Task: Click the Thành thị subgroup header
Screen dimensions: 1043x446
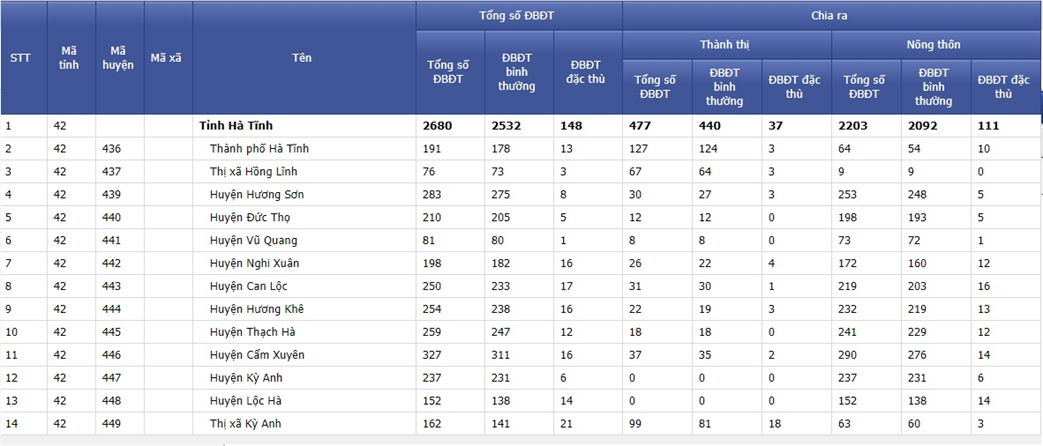Action: (726, 45)
